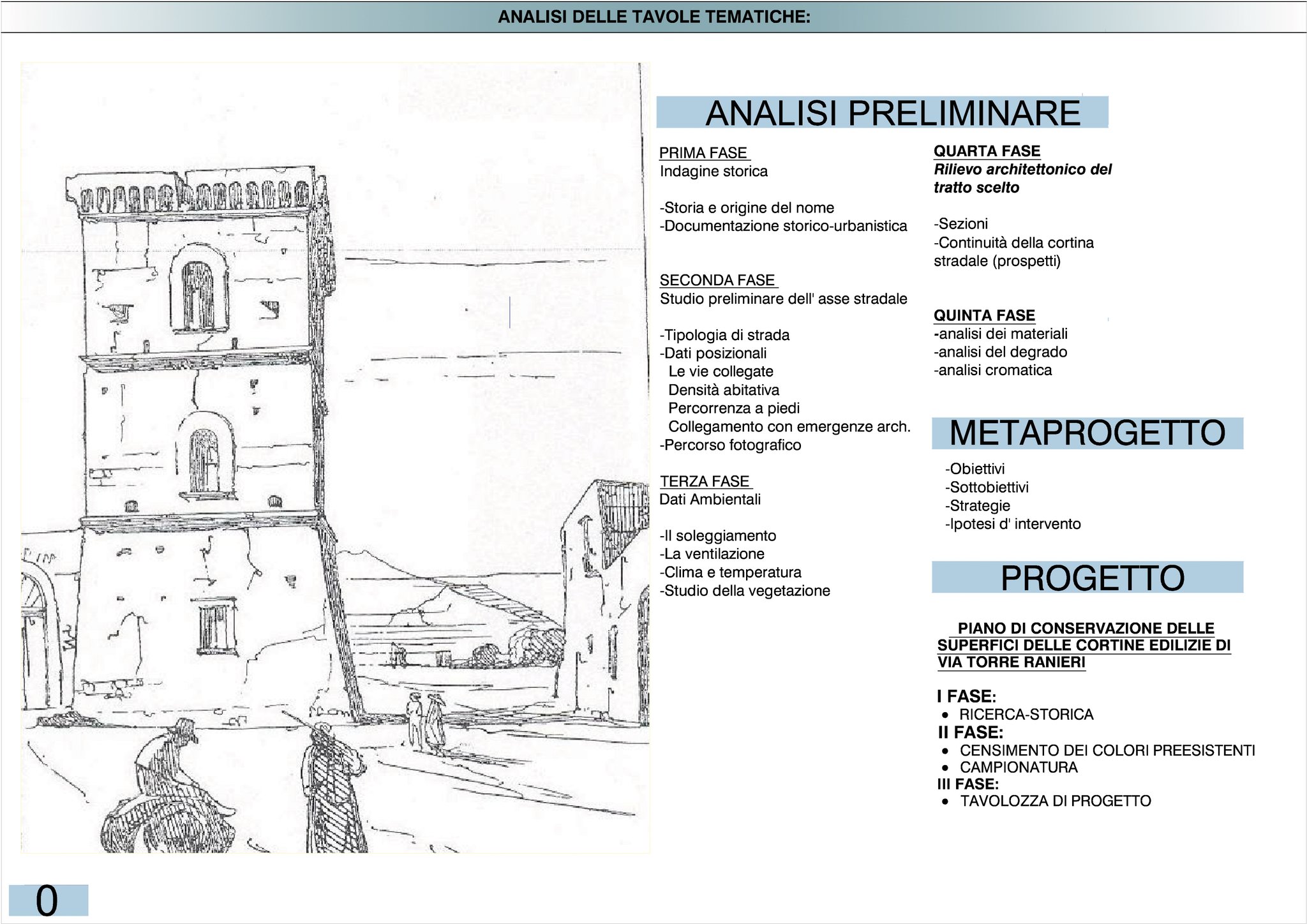1307x924 pixels.
Task: Click the Percorso fotografico text line
Action: click(731, 445)
